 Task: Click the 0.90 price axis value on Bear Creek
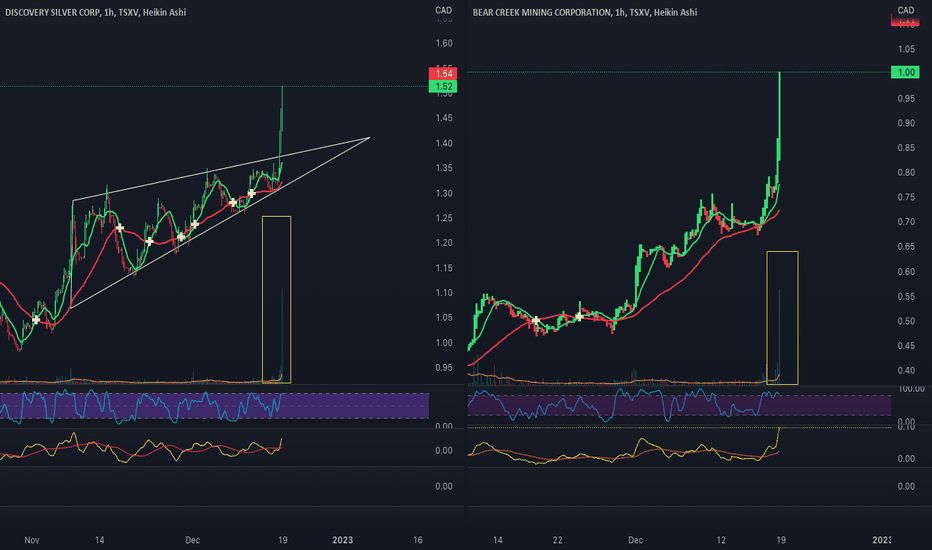[906, 123]
